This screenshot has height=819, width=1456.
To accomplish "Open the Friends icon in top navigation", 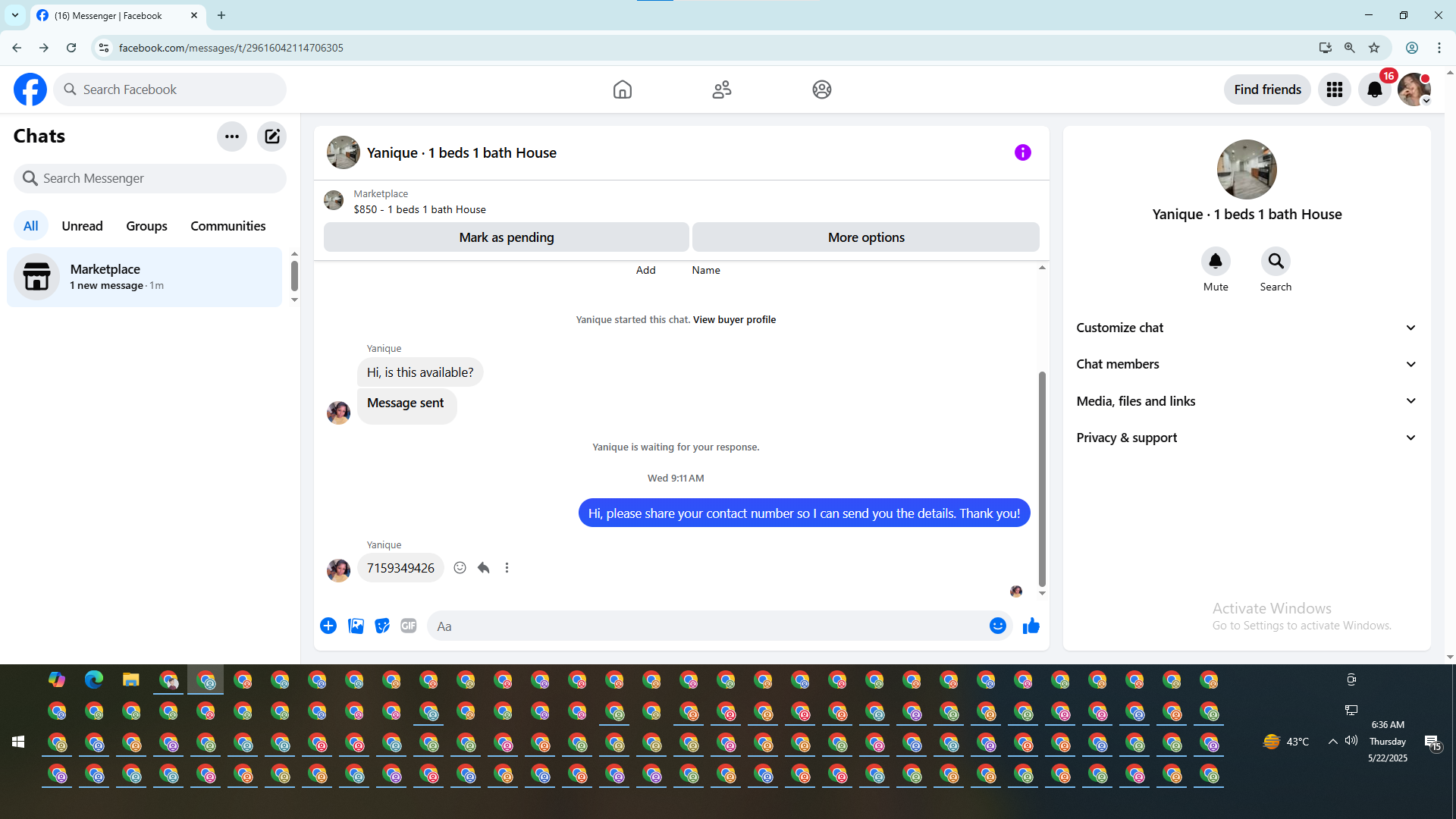I will click(x=722, y=89).
